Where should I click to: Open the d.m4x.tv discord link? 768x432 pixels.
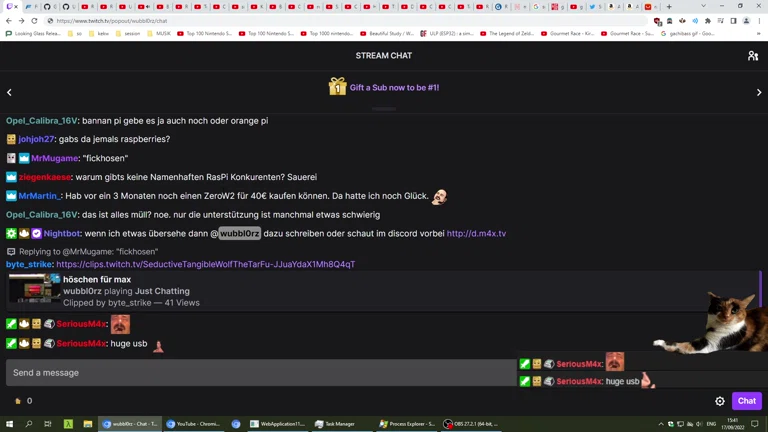tap(476, 233)
